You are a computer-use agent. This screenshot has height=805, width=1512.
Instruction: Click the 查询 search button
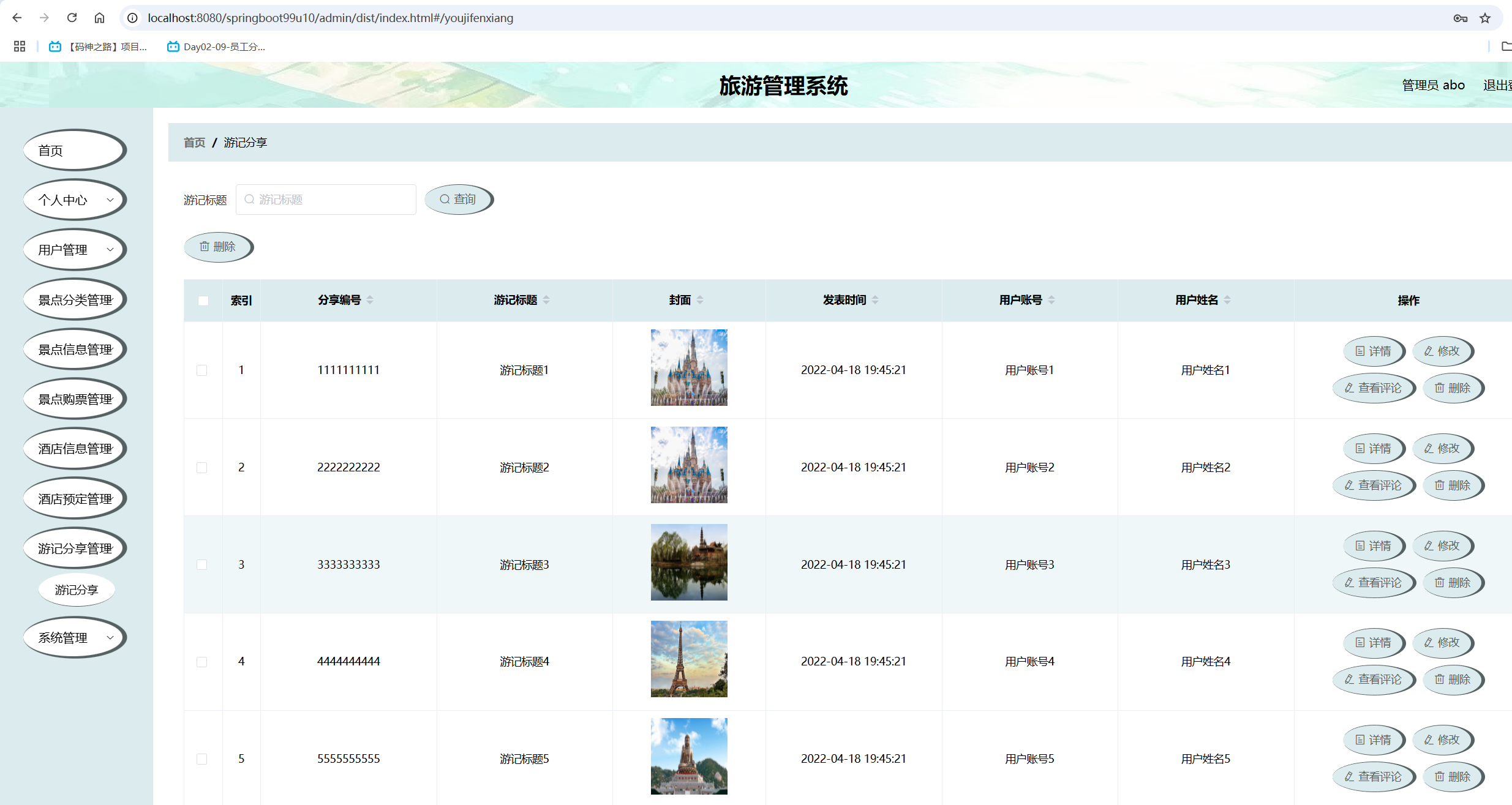click(459, 199)
